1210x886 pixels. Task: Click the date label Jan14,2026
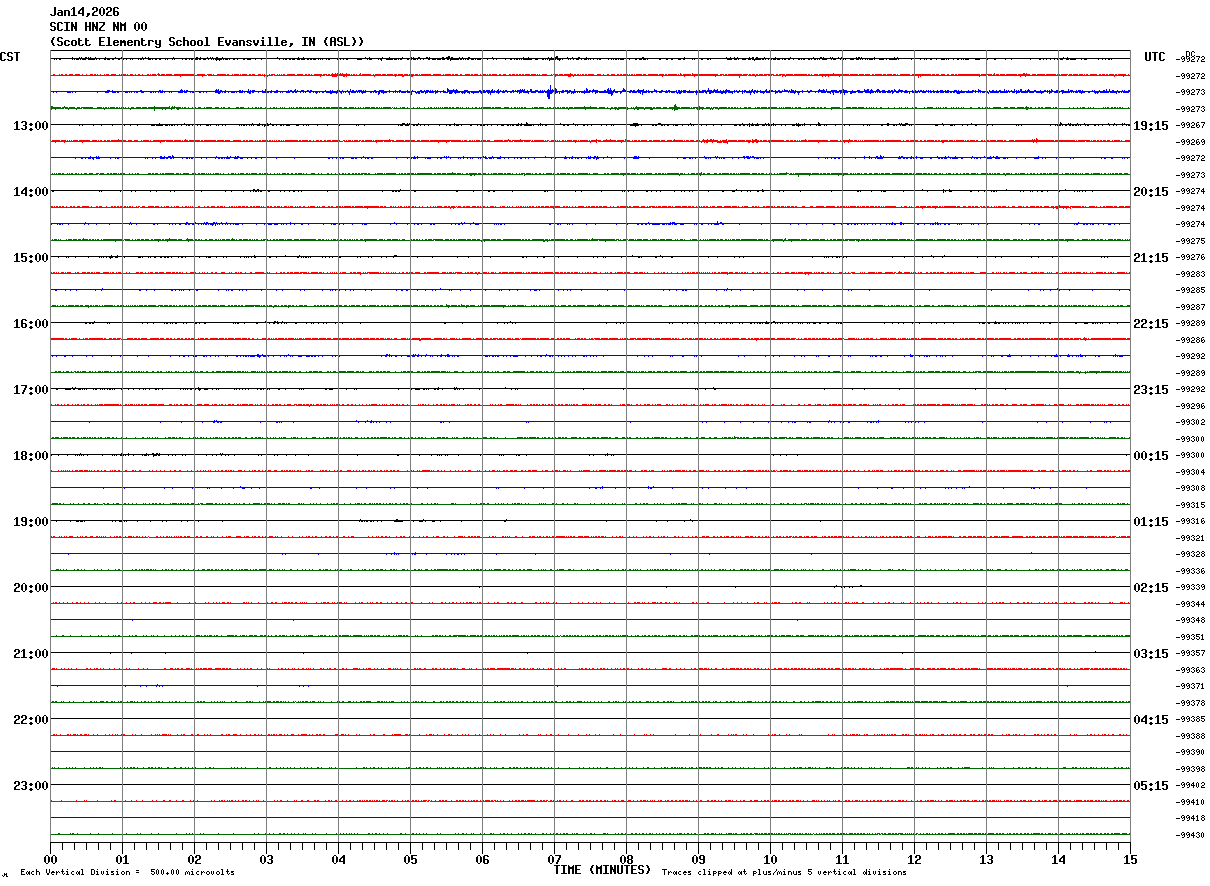tap(84, 12)
